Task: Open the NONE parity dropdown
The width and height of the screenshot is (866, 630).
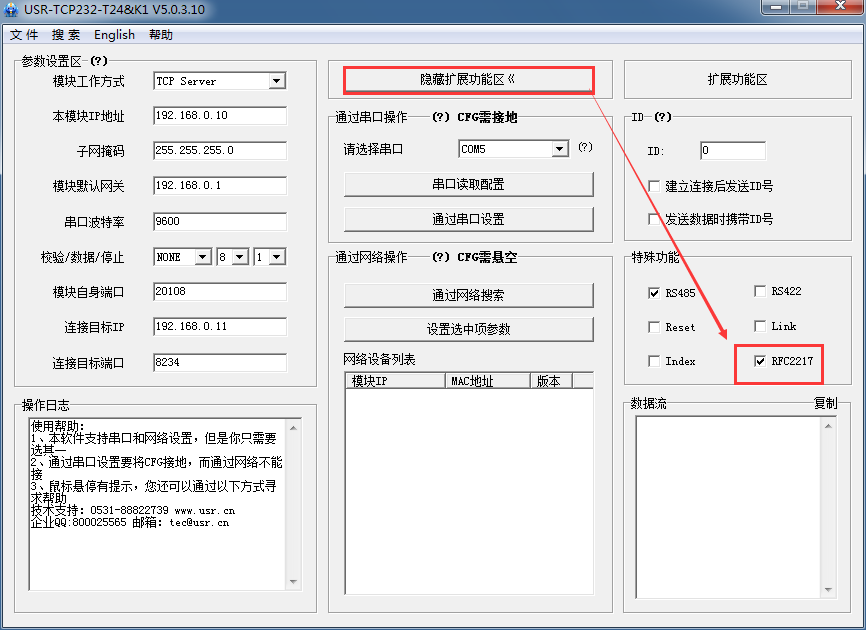Action: pos(202,257)
